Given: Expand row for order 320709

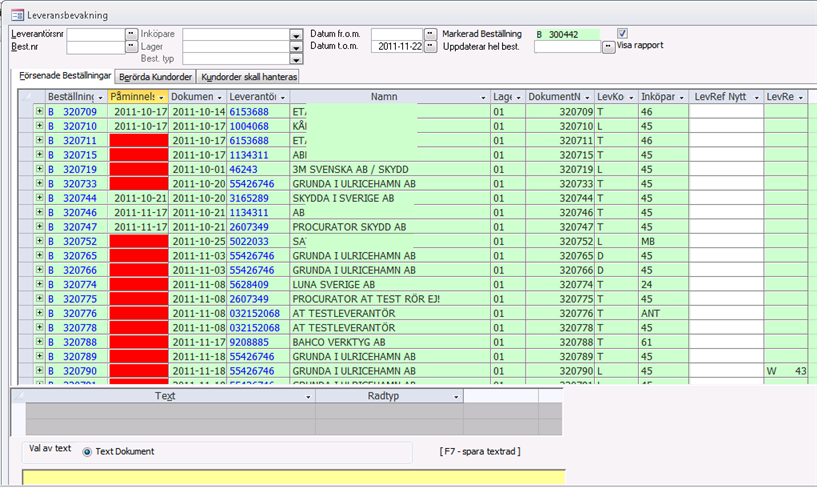Looking at the screenshot, I should (40, 112).
